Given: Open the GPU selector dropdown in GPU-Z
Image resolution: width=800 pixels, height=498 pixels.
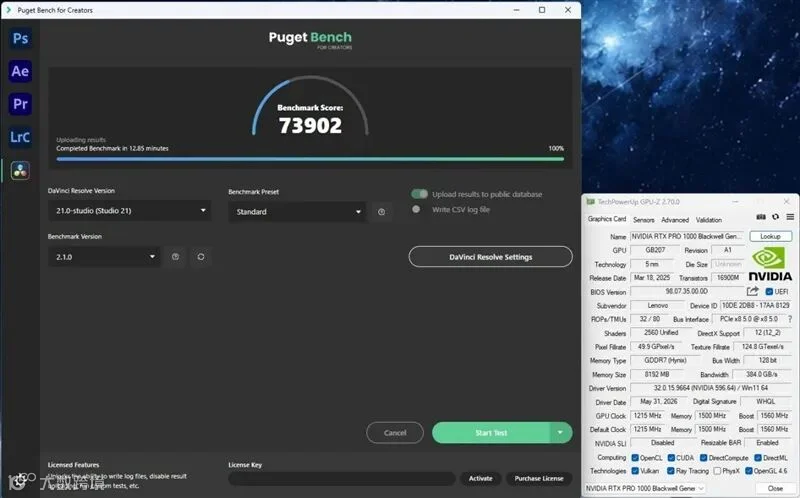Looking at the screenshot, I should 645,488.
